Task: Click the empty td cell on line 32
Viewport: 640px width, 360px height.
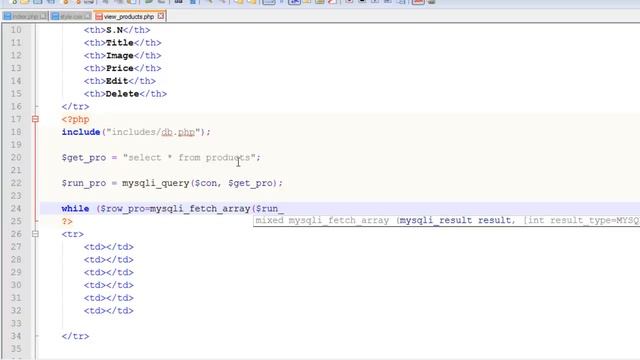Action: point(109,311)
